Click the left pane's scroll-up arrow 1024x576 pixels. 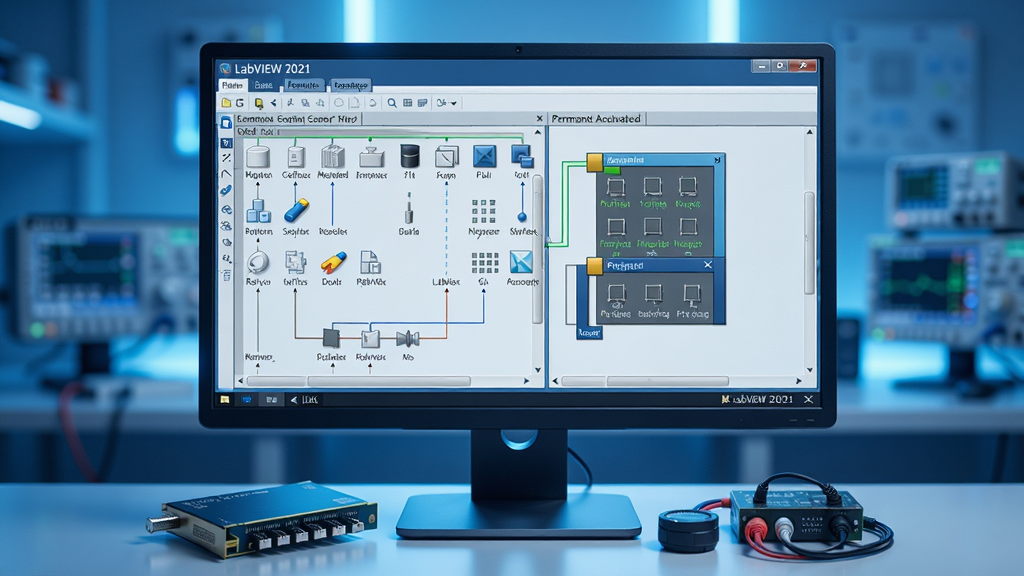coord(538,133)
